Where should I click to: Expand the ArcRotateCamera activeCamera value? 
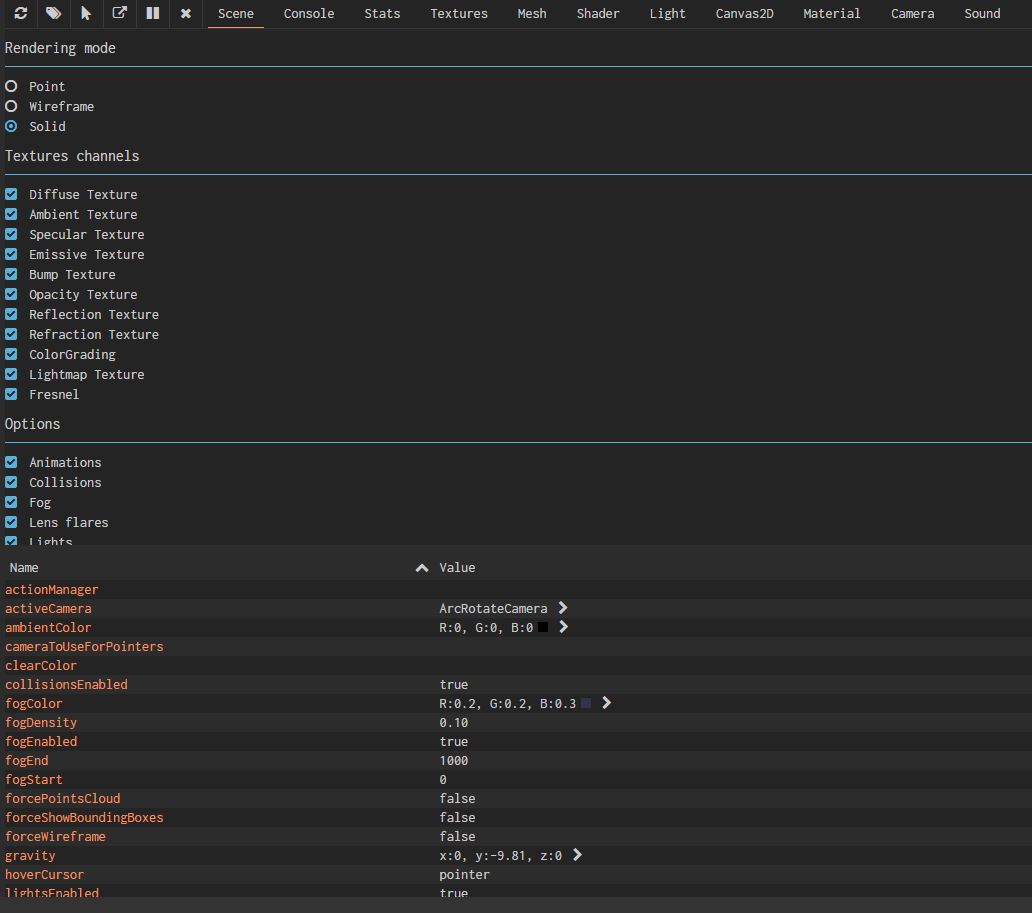point(563,608)
